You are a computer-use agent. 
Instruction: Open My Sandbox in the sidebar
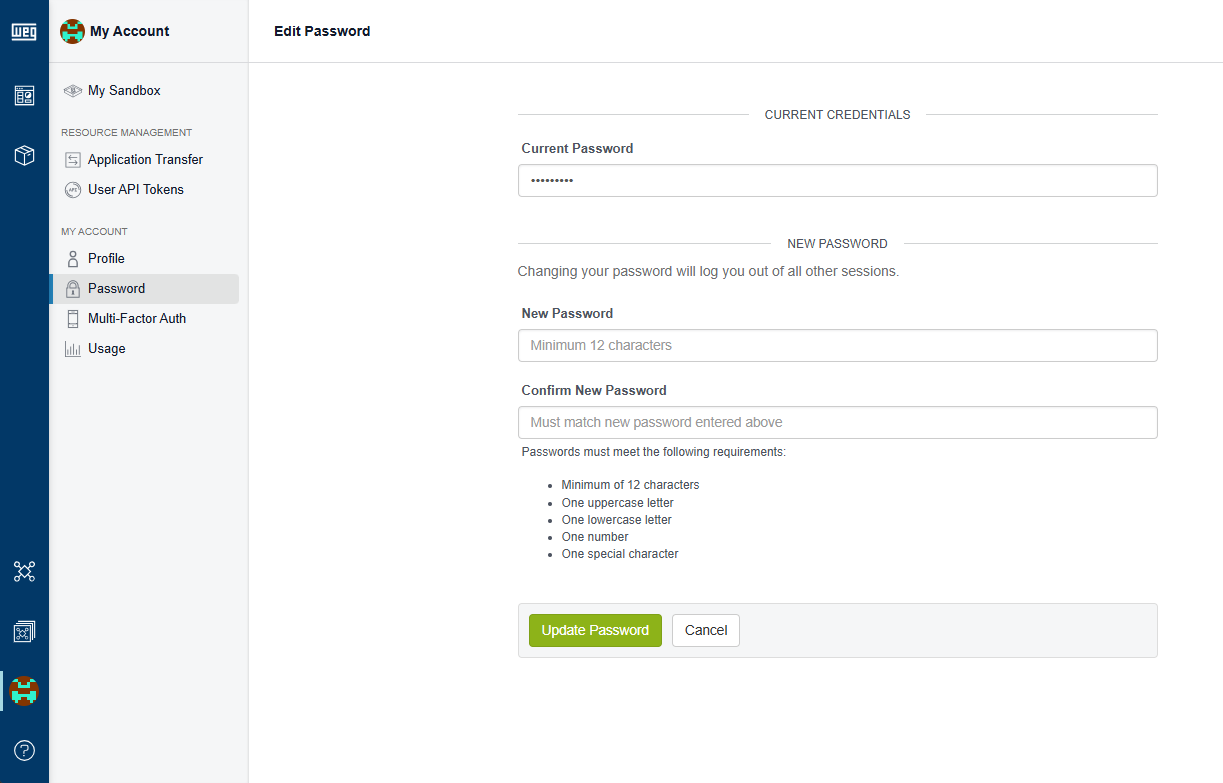click(124, 91)
